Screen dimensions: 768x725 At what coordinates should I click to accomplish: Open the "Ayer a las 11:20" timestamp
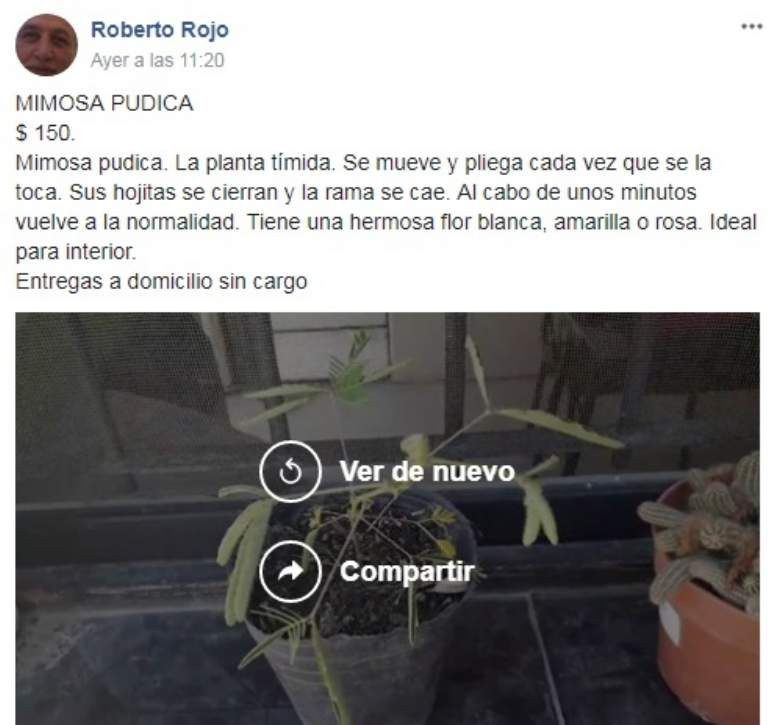(x=157, y=60)
